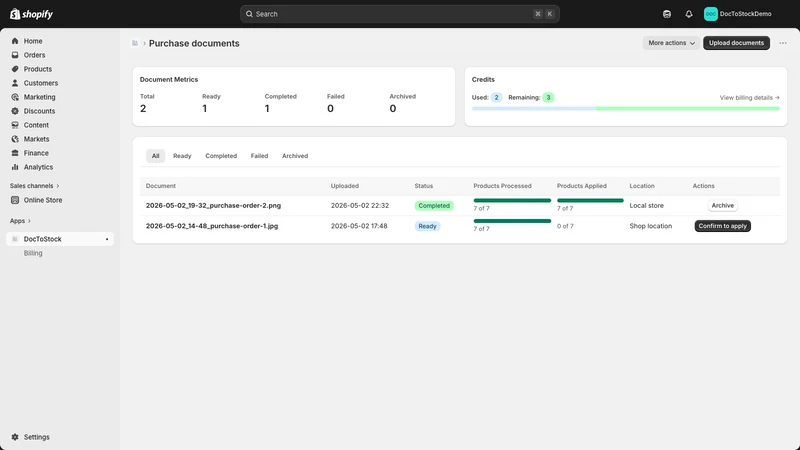Open the notifications bell
Screen dimensions: 800x450
689,14
